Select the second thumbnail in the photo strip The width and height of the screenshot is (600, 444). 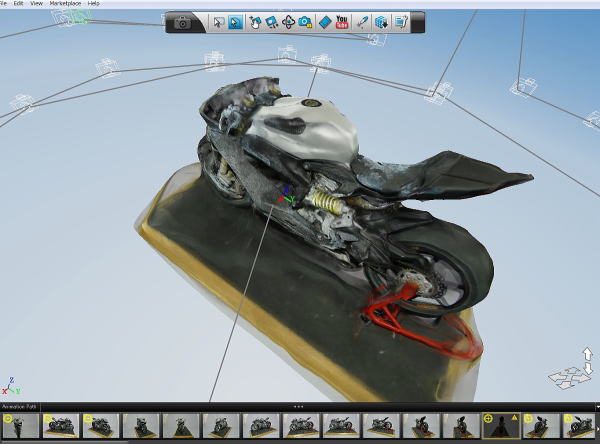[61, 425]
